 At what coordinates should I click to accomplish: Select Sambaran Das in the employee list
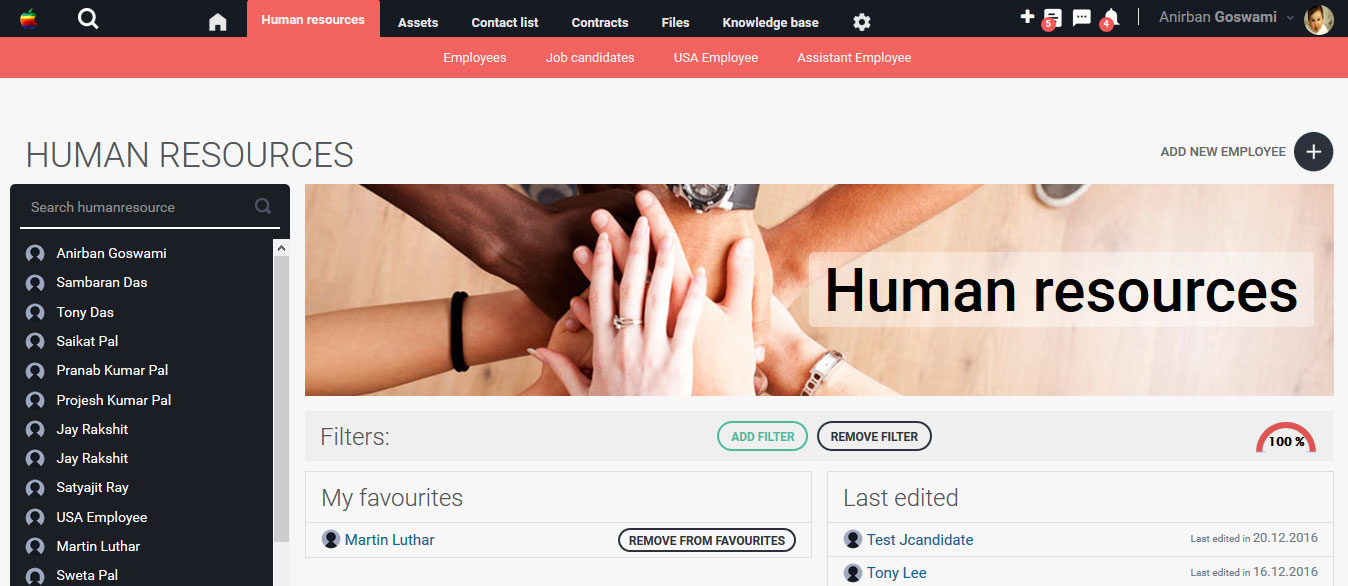pyautogui.click(x=102, y=283)
